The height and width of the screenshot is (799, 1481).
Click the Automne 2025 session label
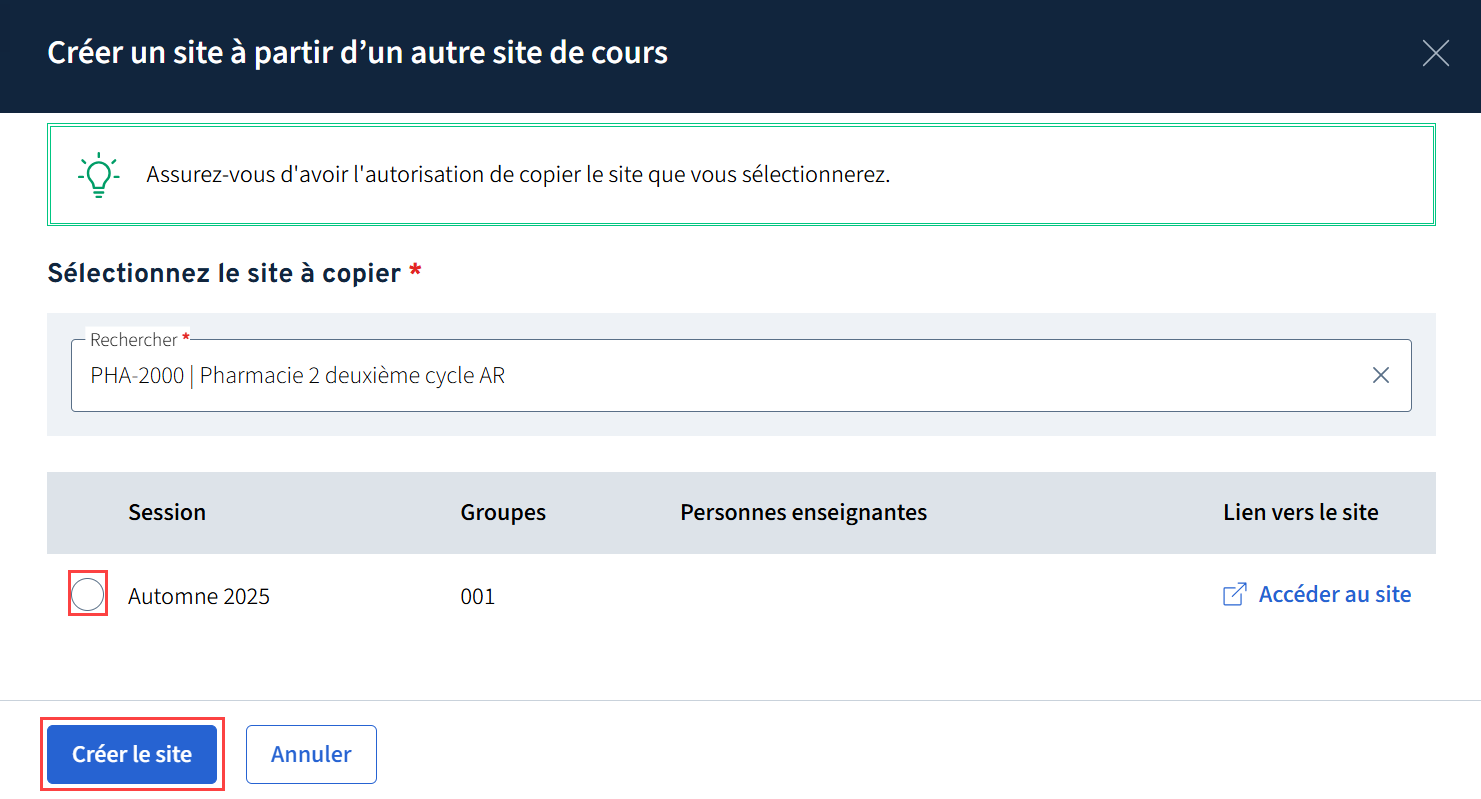tap(199, 597)
